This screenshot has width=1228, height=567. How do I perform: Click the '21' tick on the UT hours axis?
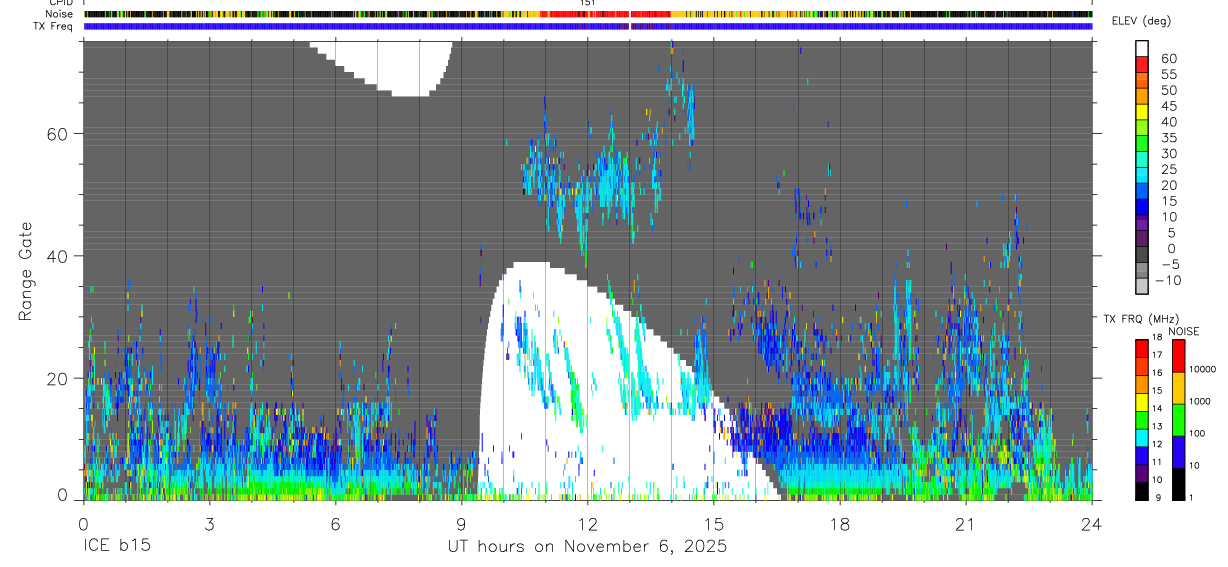tap(966, 523)
